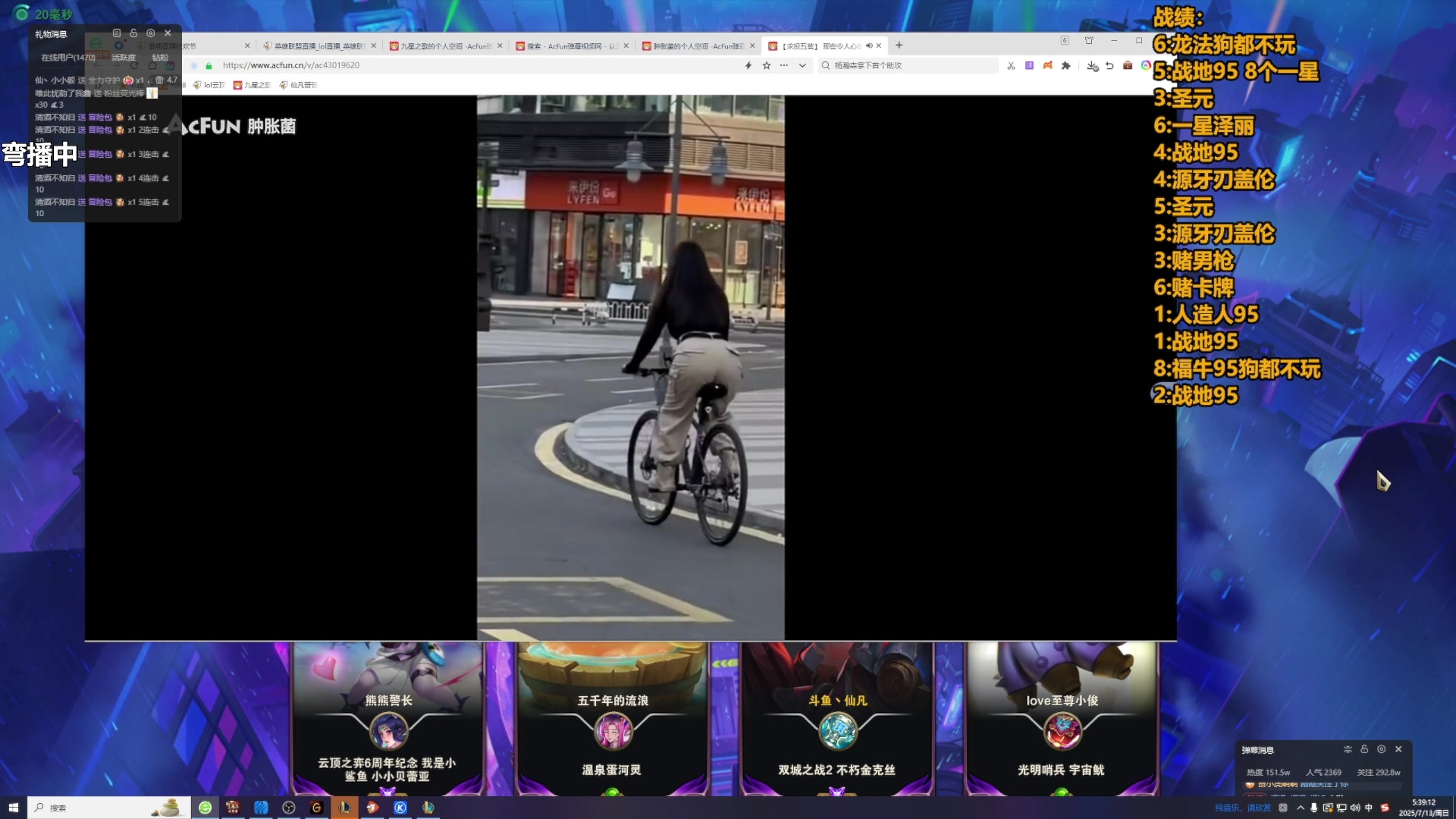Open the blue K (Kugou) taskbar icon
Screen dimensions: 1456x819
(400, 808)
